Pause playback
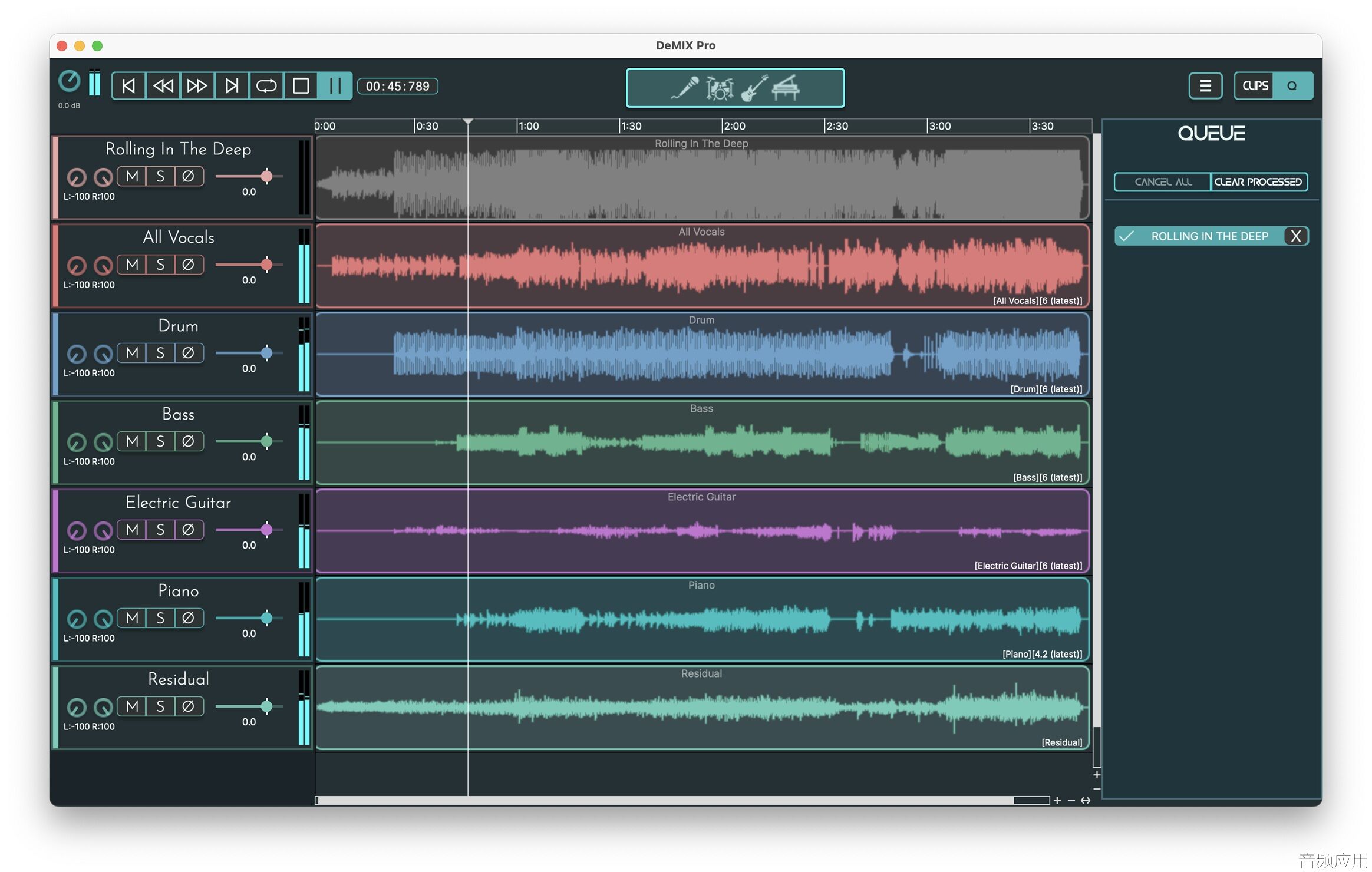The image size is (1372, 872). click(x=335, y=86)
